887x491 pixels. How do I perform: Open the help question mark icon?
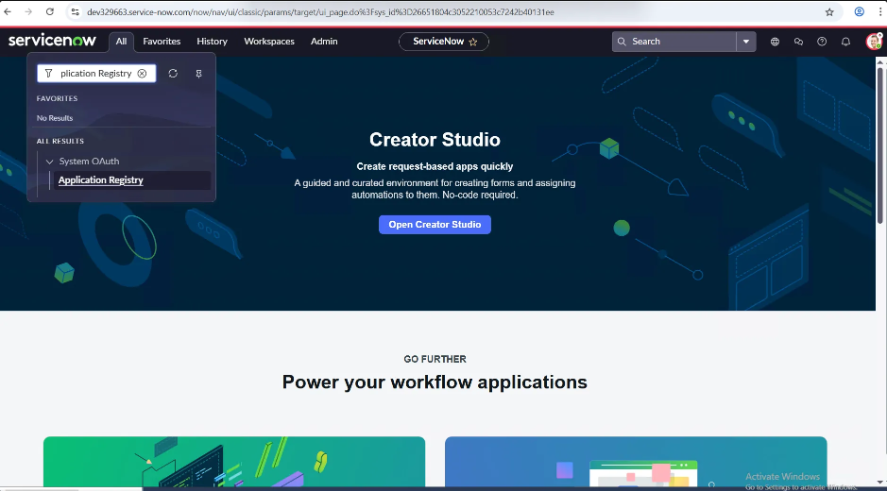(x=822, y=41)
